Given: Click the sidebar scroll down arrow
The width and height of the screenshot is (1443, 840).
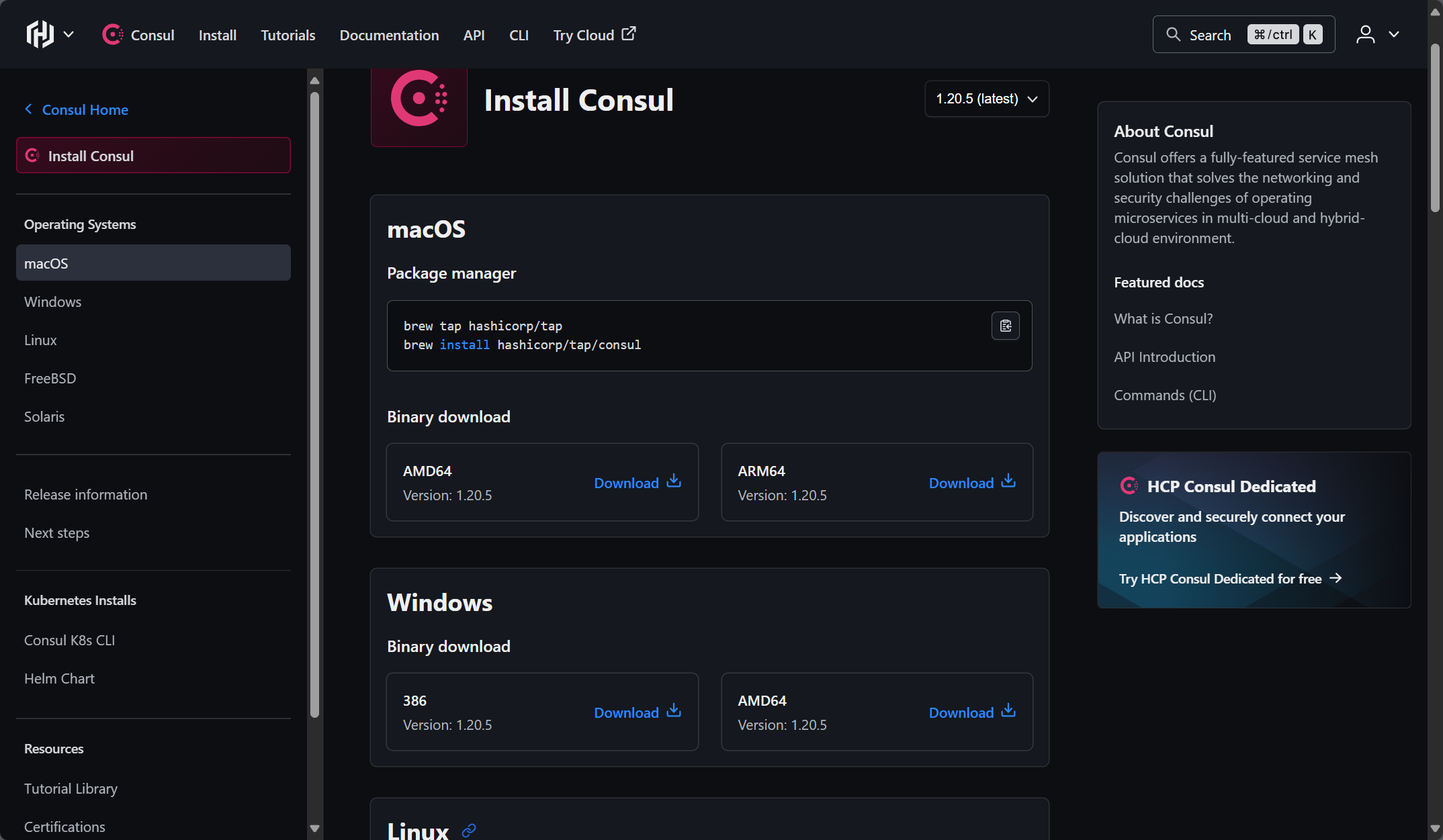Looking at the screenshot, I should (x=314, y=829).
